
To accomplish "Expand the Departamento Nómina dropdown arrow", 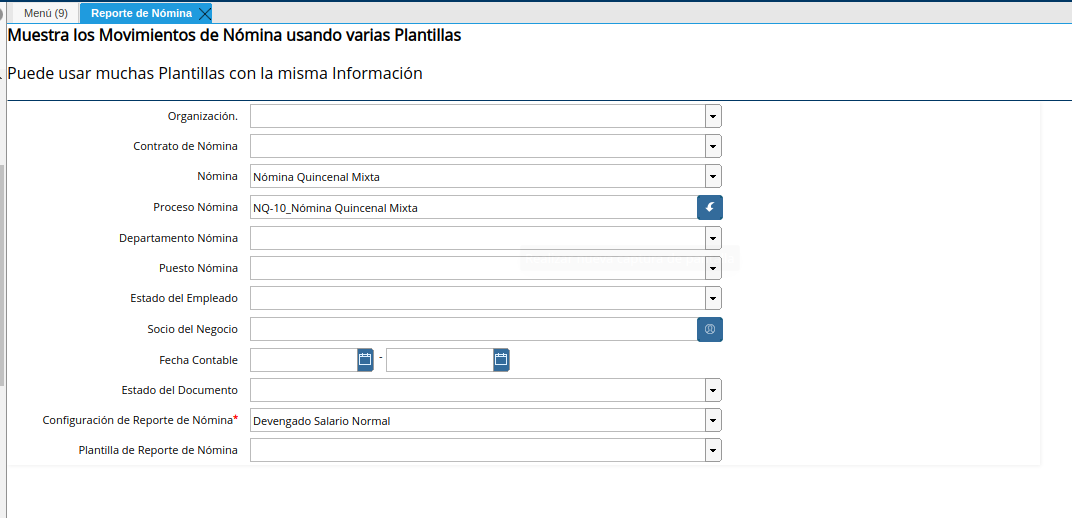I will coord(713,238).
